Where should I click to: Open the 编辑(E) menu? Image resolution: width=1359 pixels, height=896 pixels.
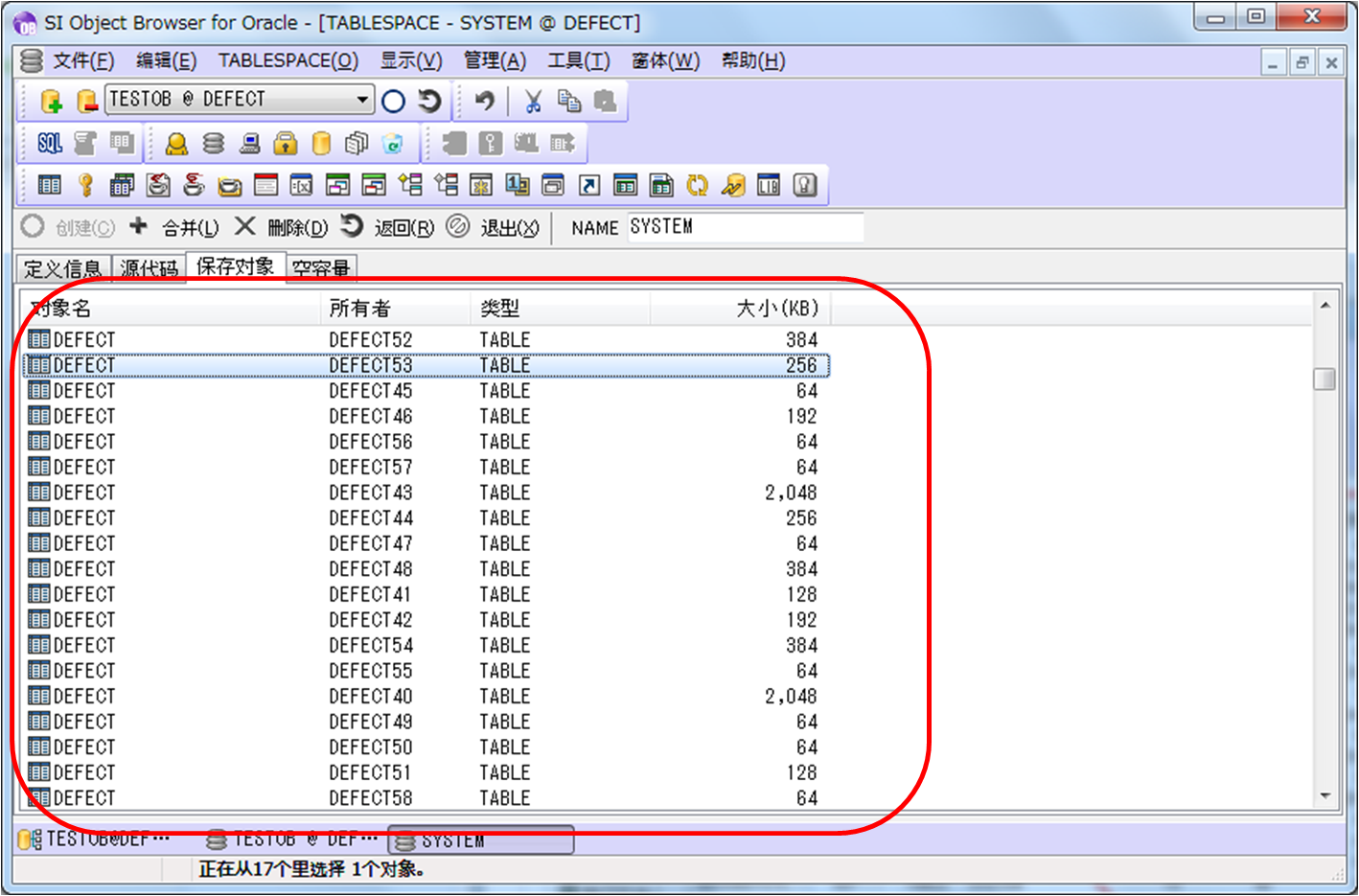coord(166,61)
